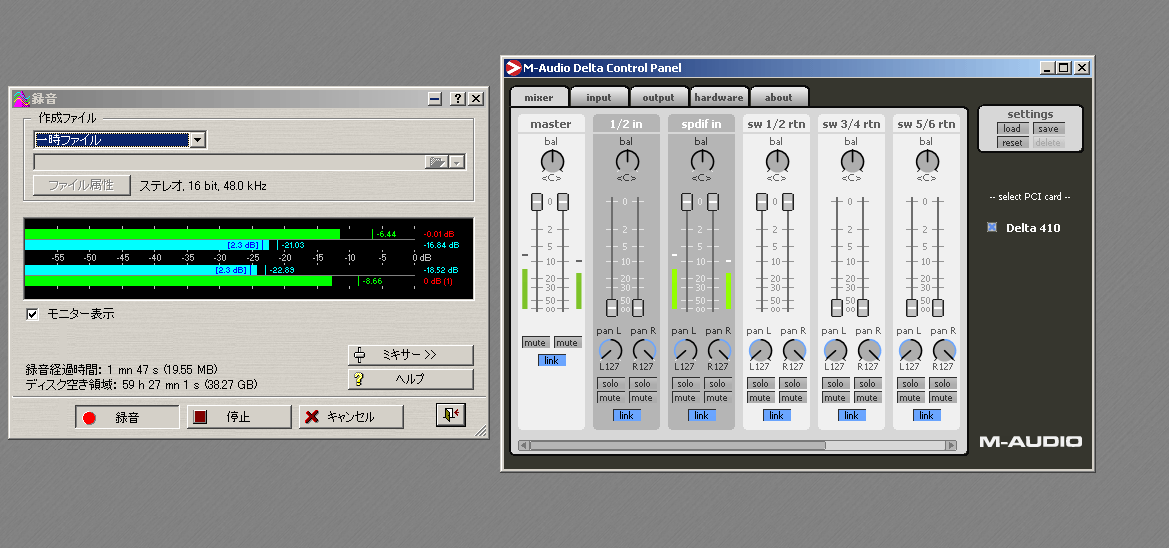Open help via the ? title bar button
The image size is (1169, 548).
coord(457,98)
